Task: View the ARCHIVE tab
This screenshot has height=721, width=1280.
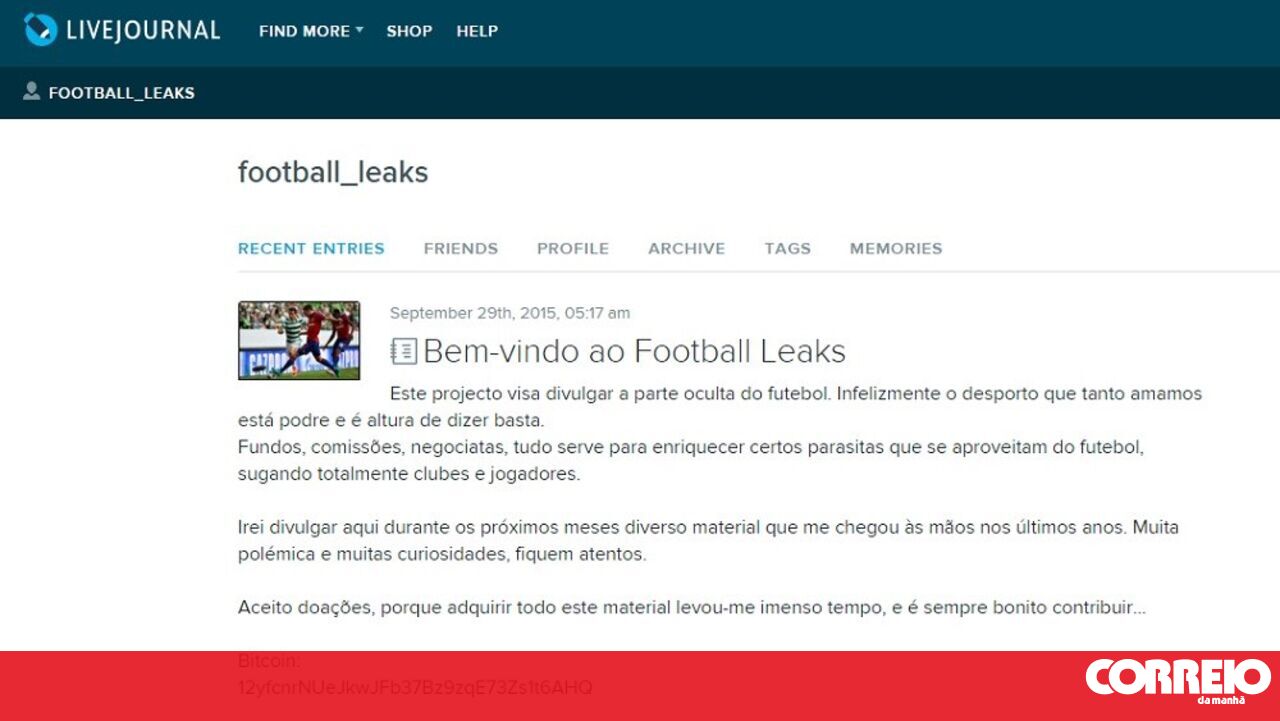Action: pyautogui.click(x=687, y=248)
